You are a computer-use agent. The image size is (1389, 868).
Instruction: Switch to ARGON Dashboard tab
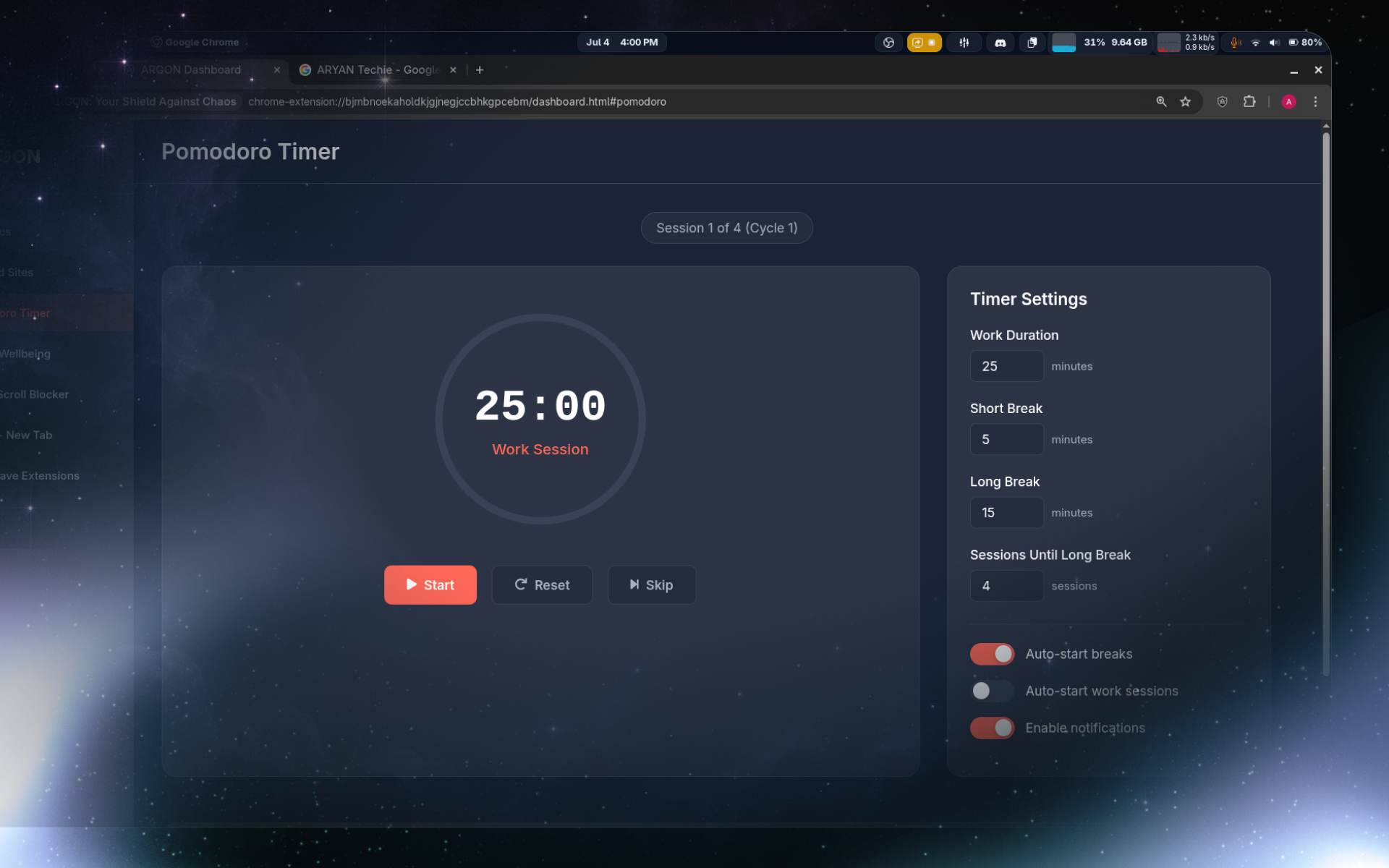[191, 69]
